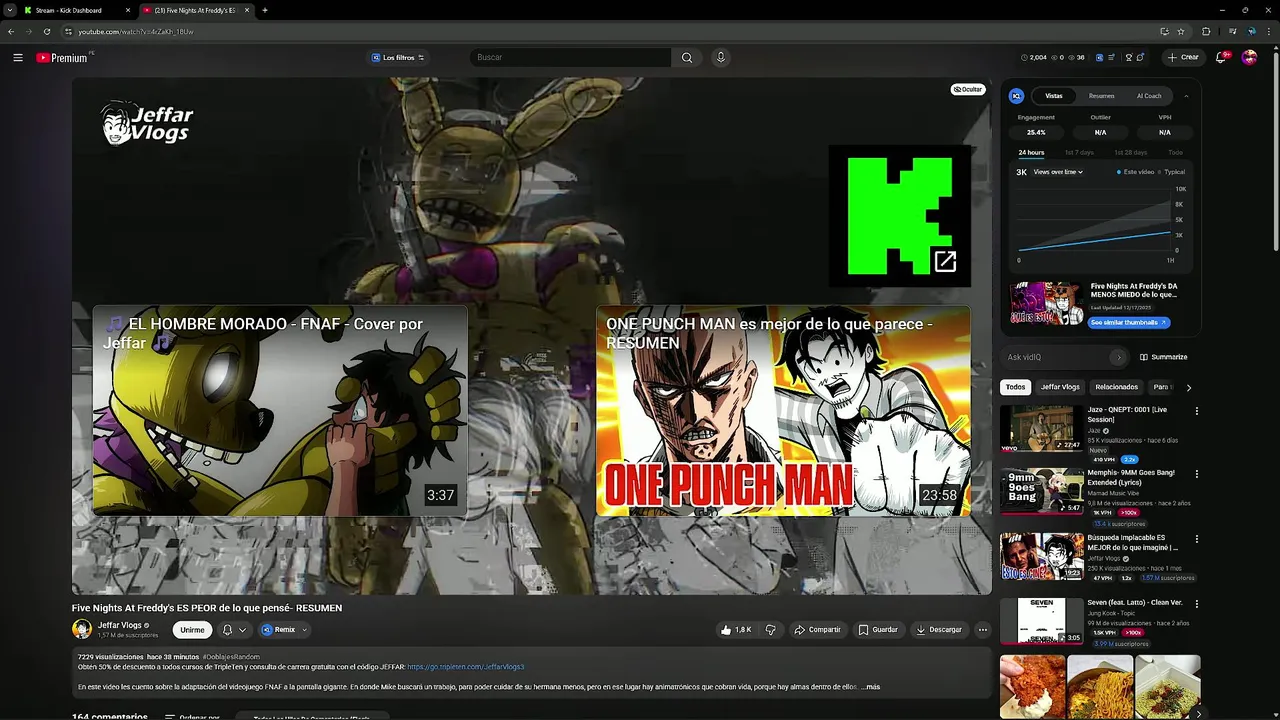
Task: Expand the Remix dropdown arrow
Action: (304, 630)
